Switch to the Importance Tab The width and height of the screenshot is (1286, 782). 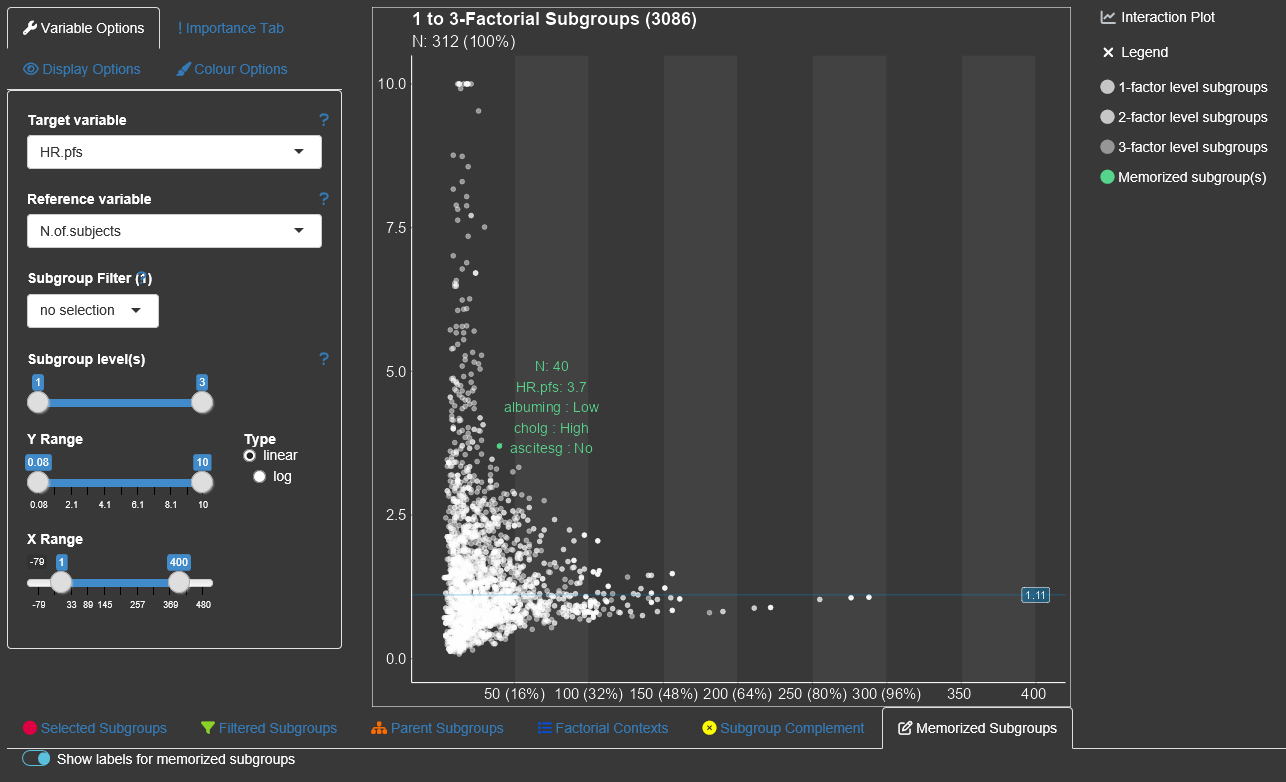pos(230,28)
